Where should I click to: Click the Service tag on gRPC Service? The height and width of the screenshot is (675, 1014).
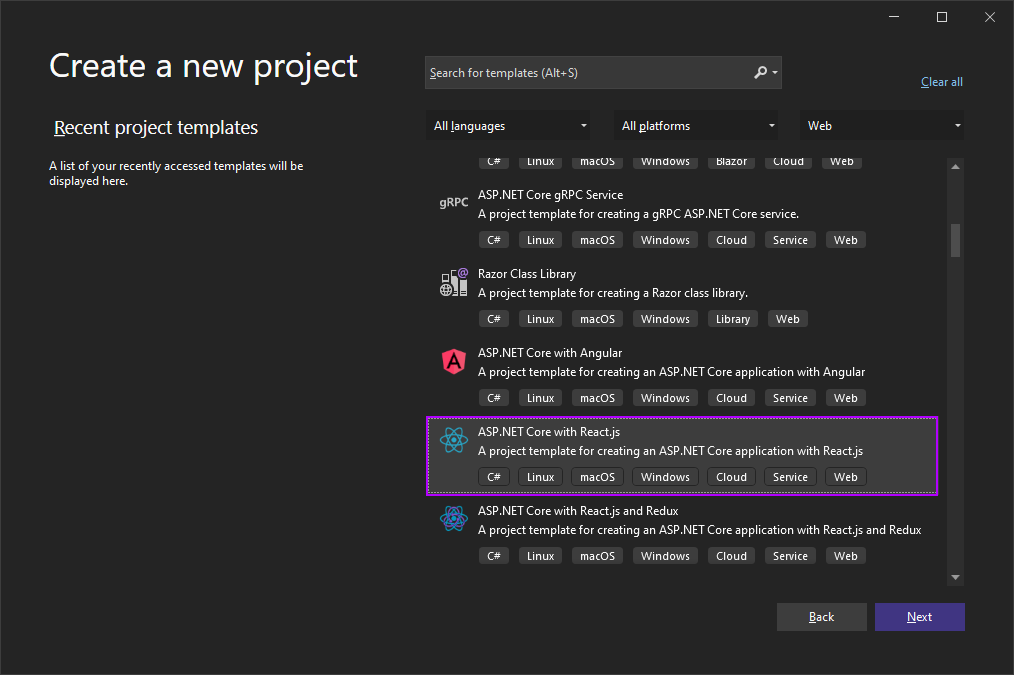[x=790, y=240]
